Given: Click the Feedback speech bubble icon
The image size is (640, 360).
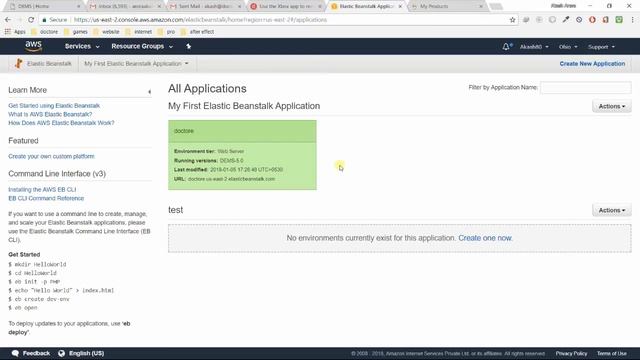Looking at the screenshot, I should pos(15,353).
